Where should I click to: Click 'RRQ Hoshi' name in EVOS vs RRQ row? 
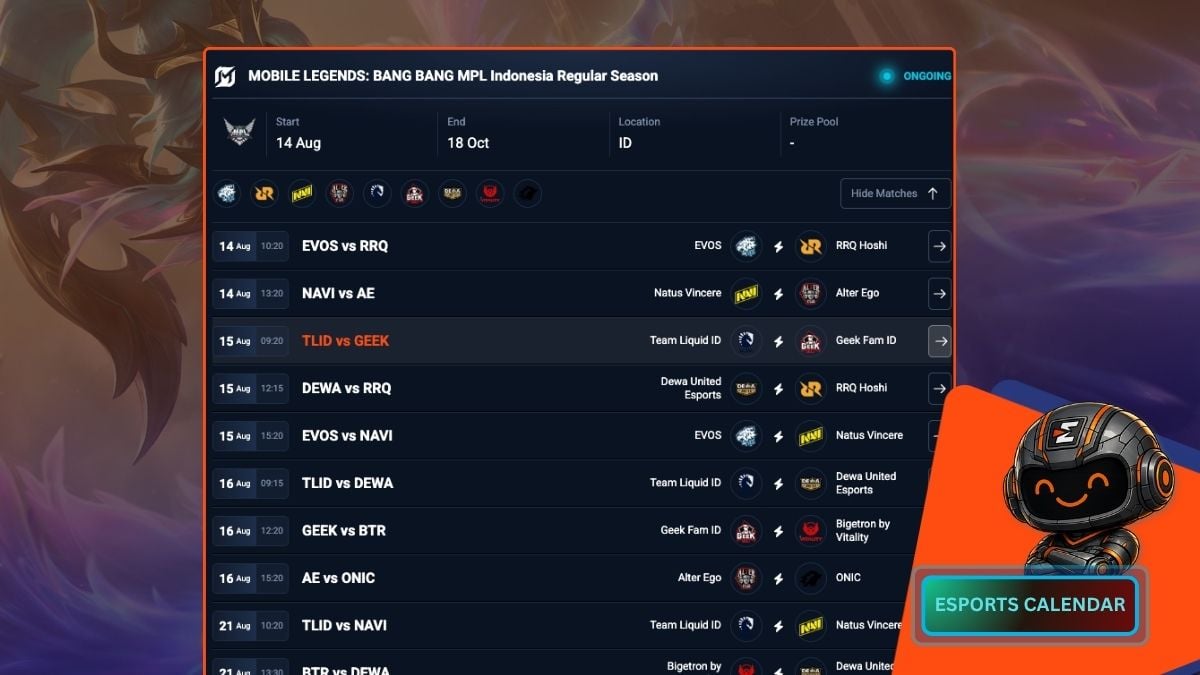click(861, 246)
